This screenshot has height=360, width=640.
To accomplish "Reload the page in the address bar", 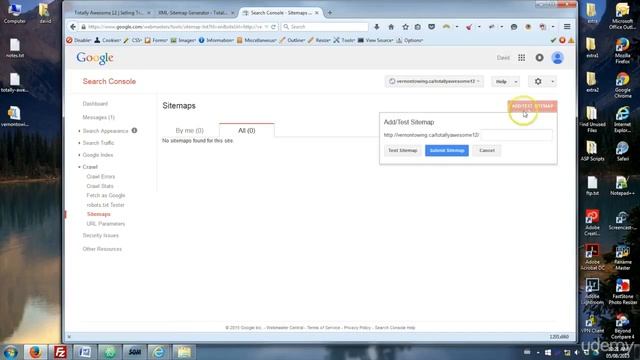I will click(x=273, y=27).
